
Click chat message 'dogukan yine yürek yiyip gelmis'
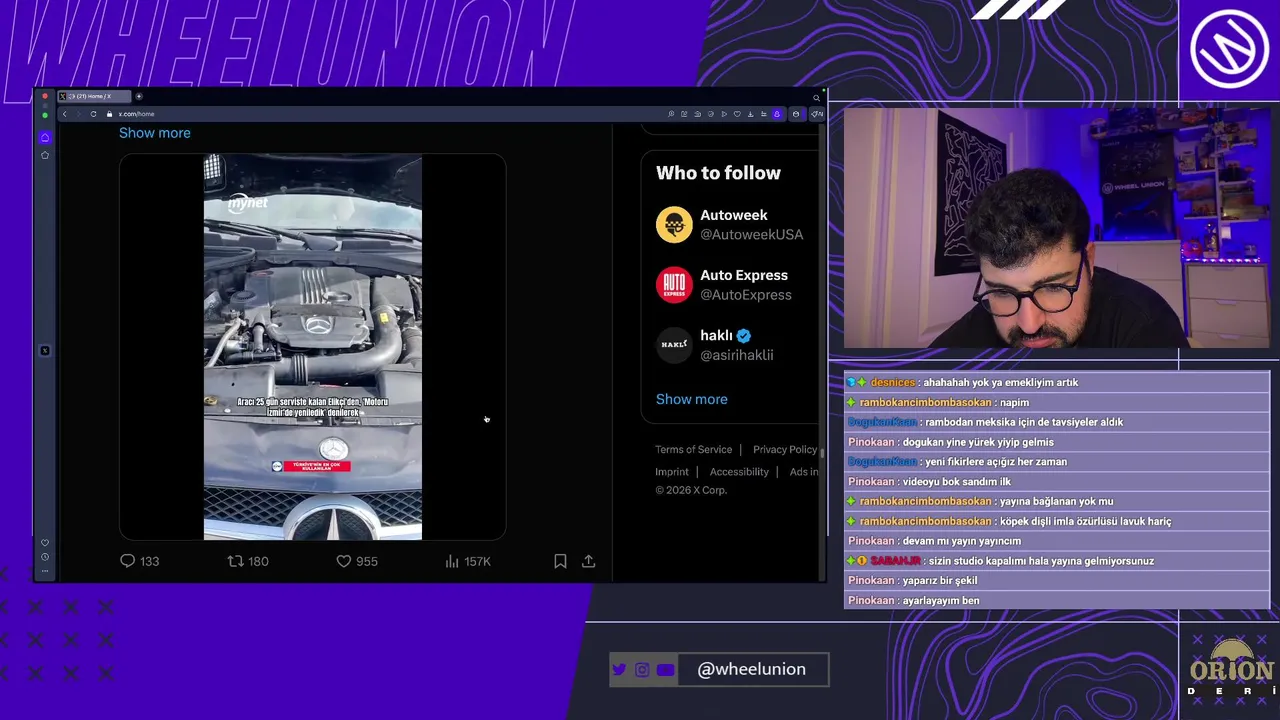(x=978, y=442)
